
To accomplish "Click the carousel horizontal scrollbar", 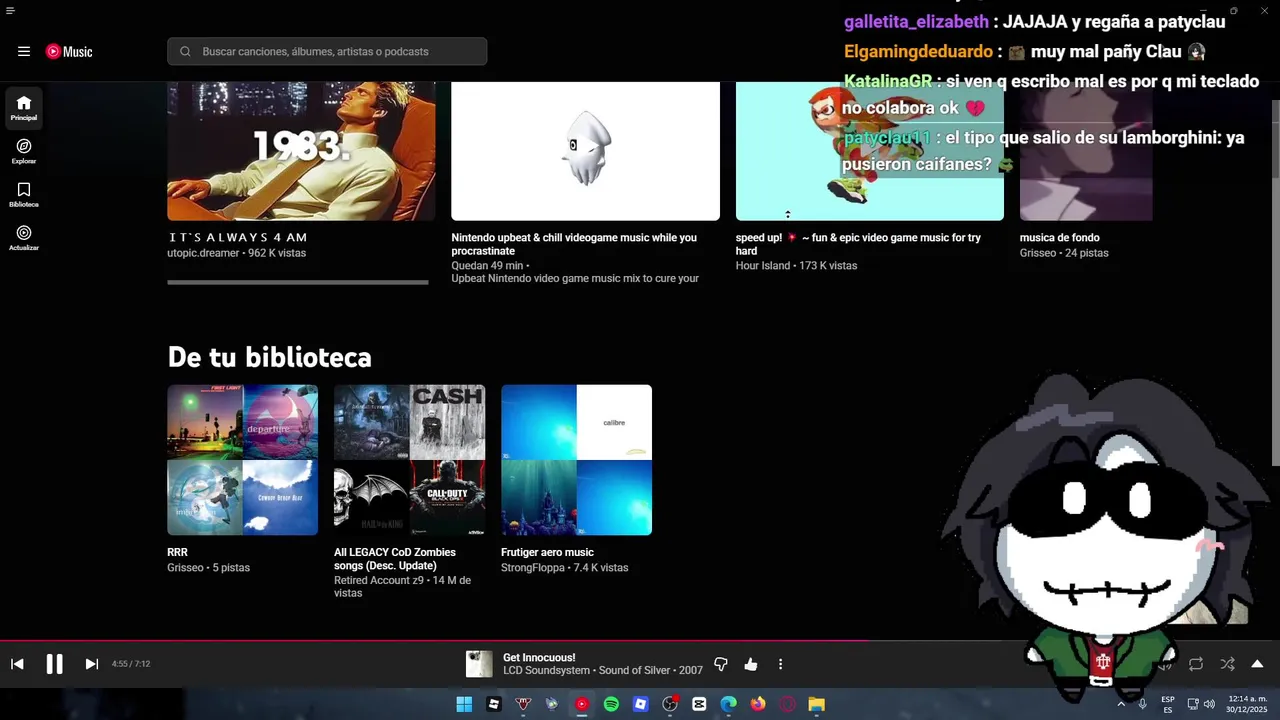I will (x=298, y=282).
